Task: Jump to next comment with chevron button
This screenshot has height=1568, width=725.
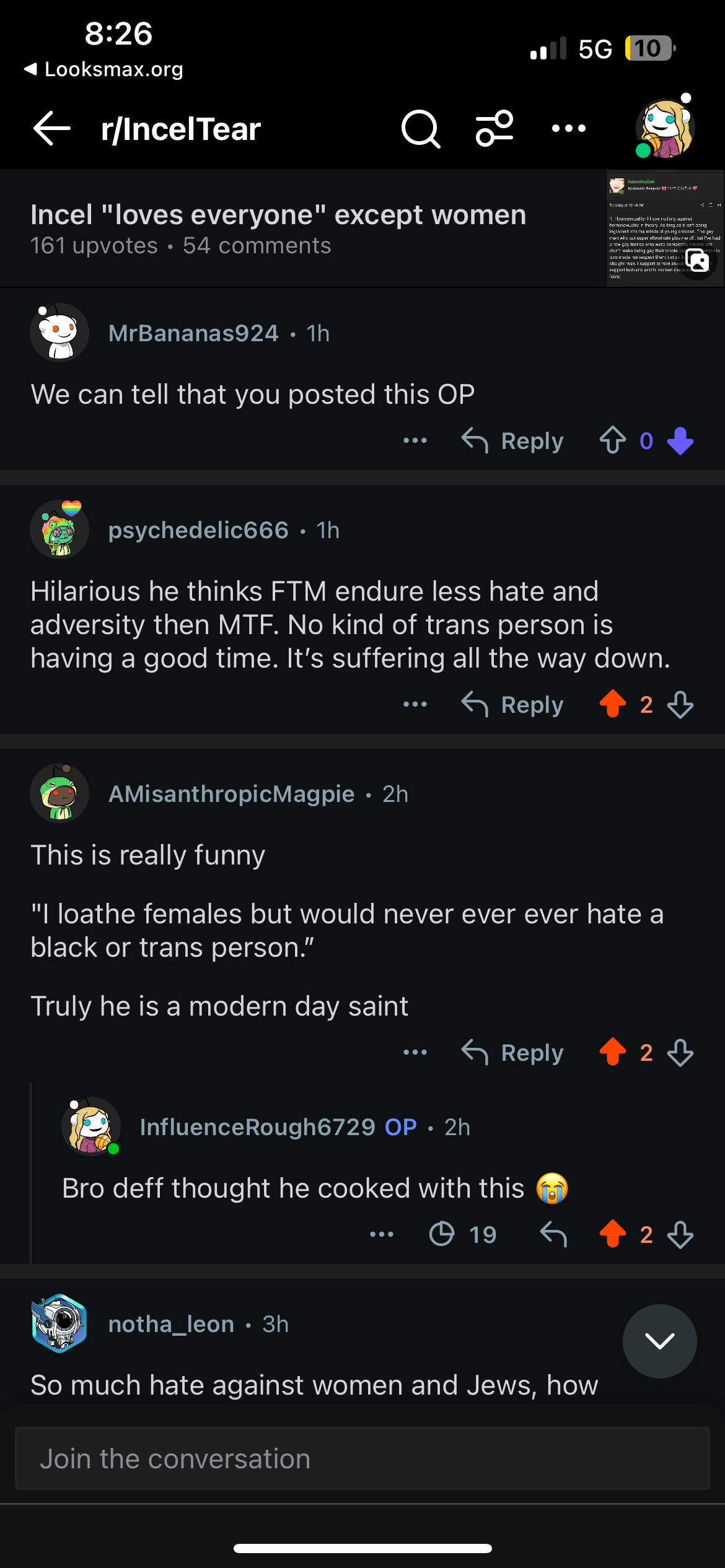Action: 659,1341
